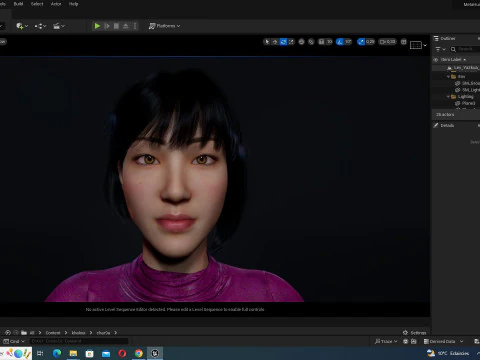
Task: Select the first SM_ mesh in Outliner
Action: (467, 83)
